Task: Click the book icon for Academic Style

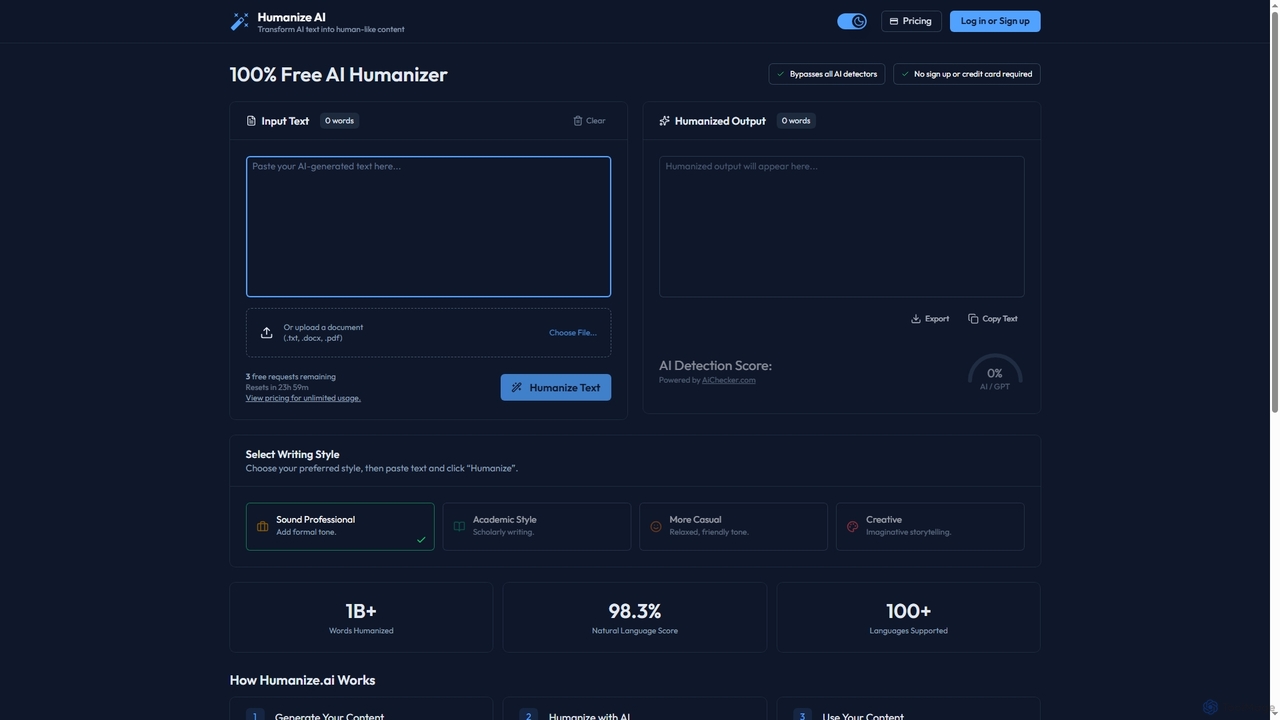Action: [x=459, y=526]
